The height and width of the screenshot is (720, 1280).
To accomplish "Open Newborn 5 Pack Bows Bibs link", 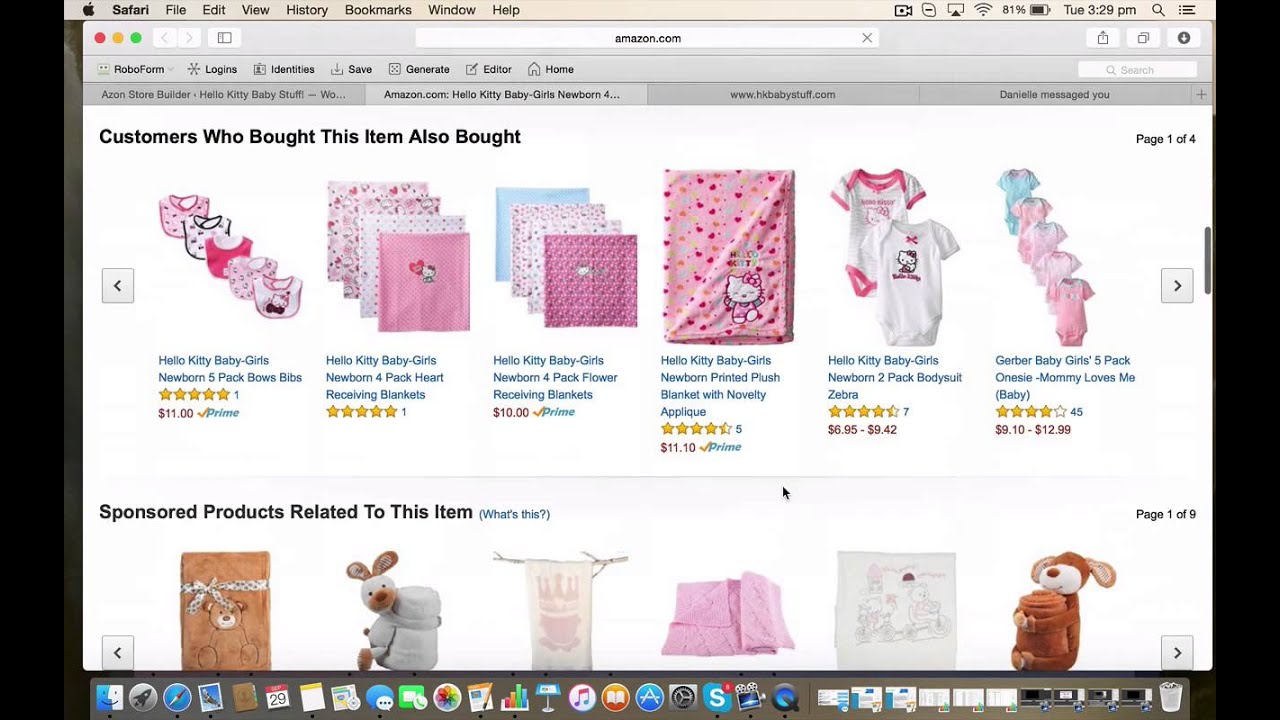I will click(x=230, y=369).
